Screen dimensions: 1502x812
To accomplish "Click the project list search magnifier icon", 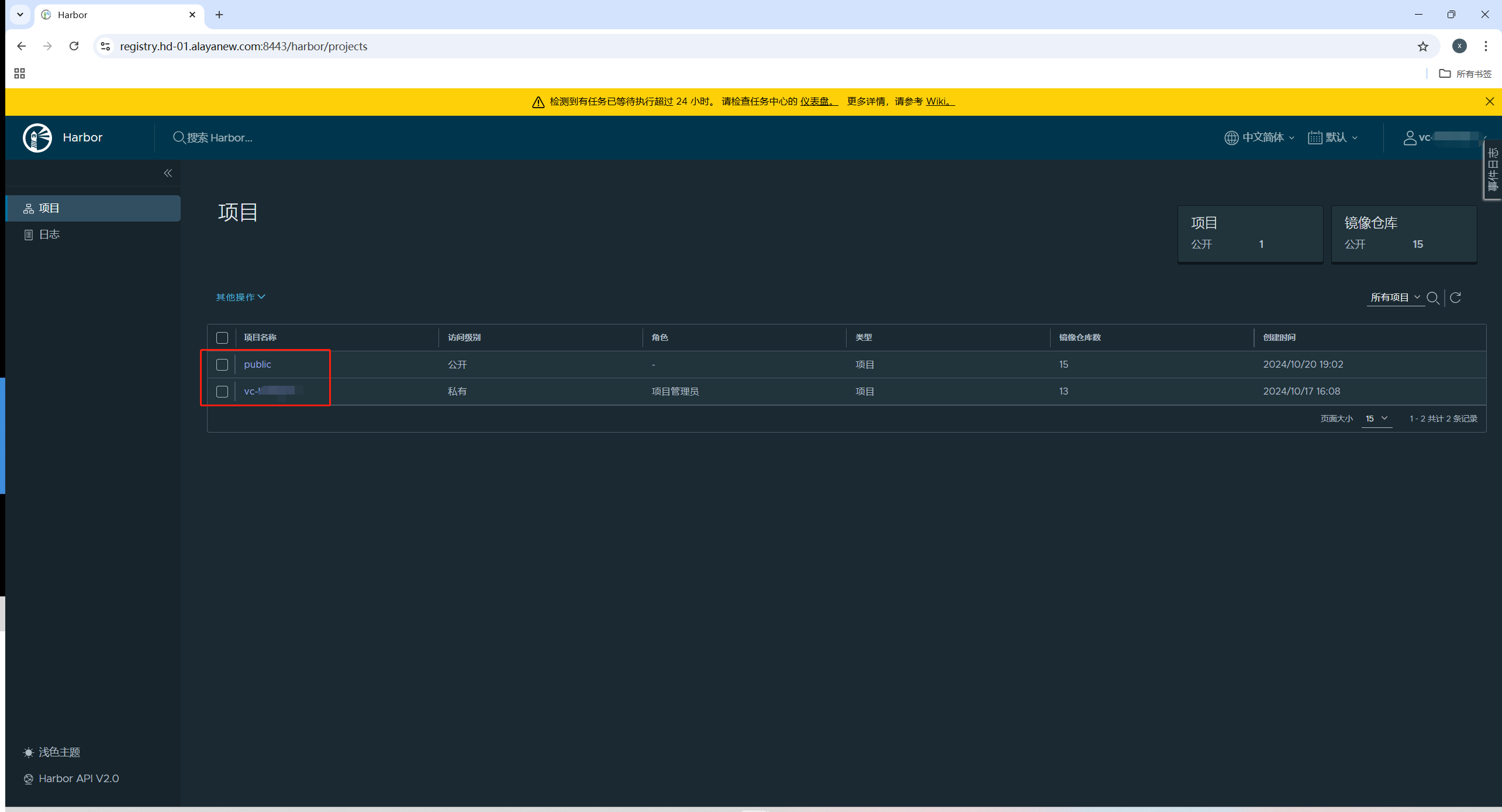I will pos(1432,298).
